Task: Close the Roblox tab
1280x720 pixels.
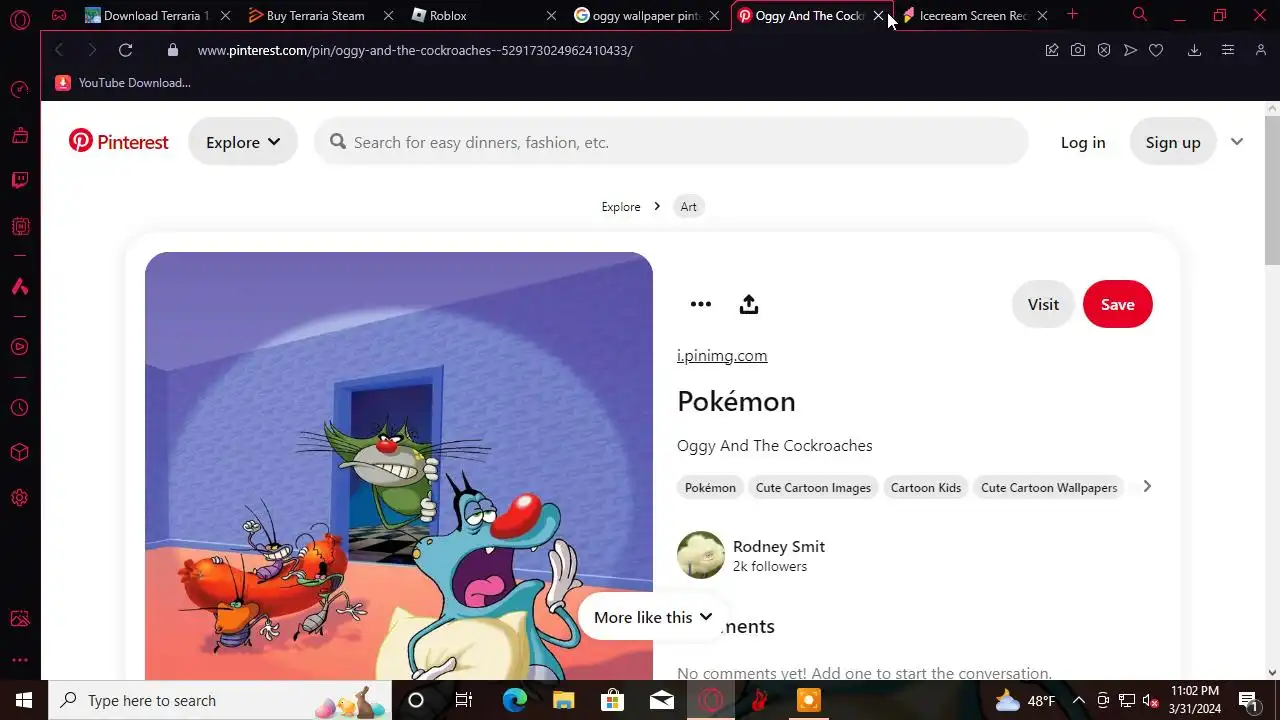Action: click(551, 16)
